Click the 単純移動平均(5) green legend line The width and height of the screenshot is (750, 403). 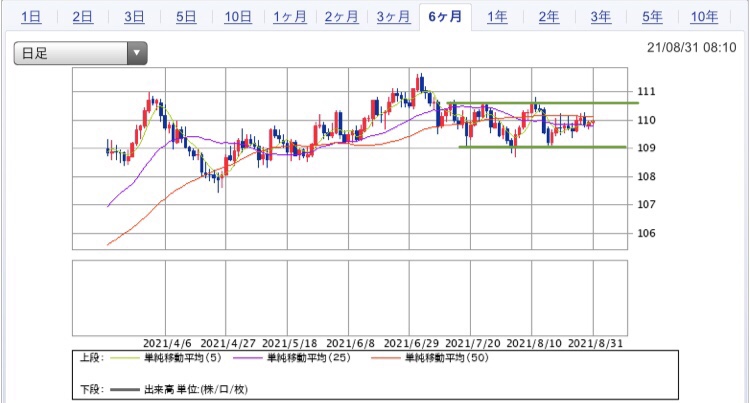[x=126, y=358]
